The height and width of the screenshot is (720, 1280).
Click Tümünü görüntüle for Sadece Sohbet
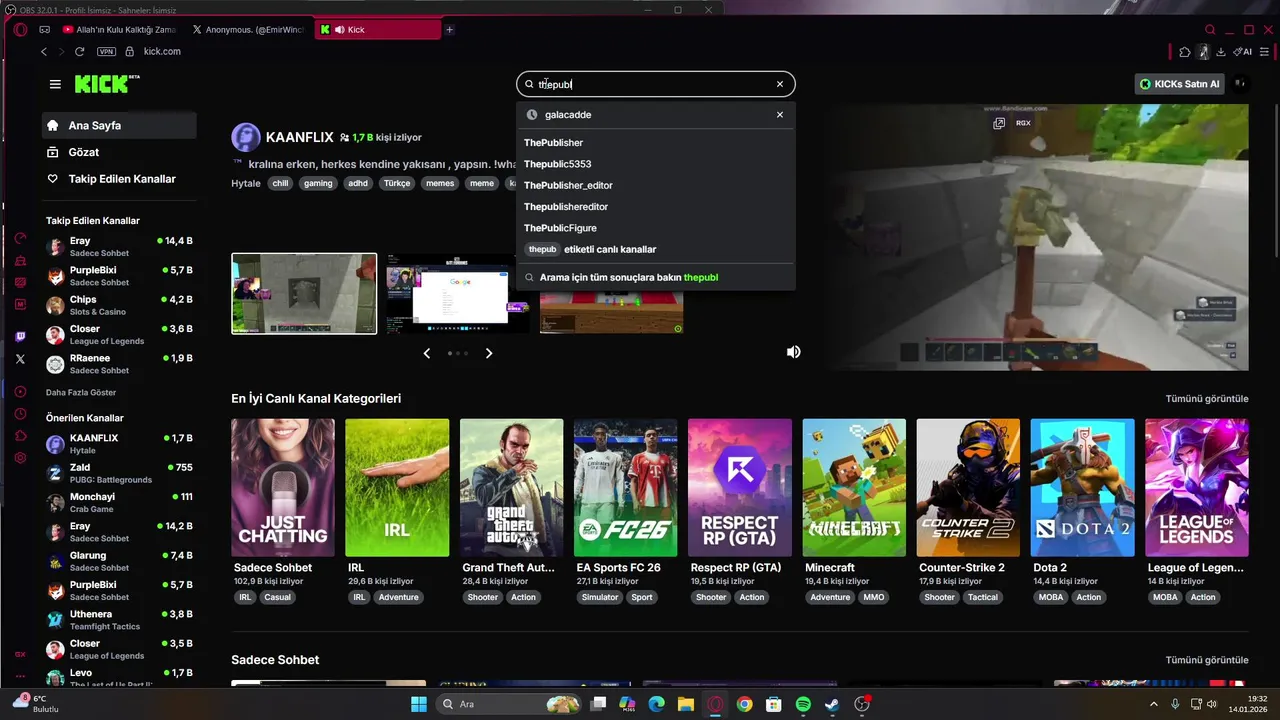[1207, 660]
